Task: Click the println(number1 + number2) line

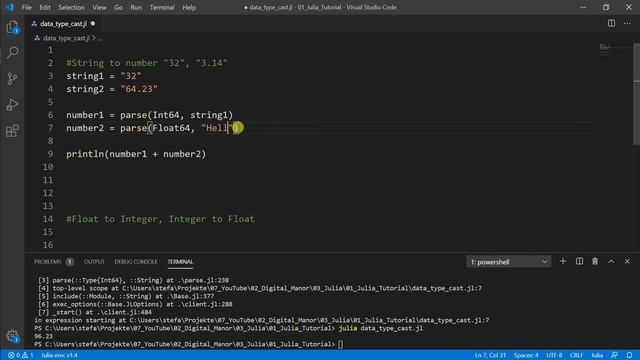Action: click(136, 154)
